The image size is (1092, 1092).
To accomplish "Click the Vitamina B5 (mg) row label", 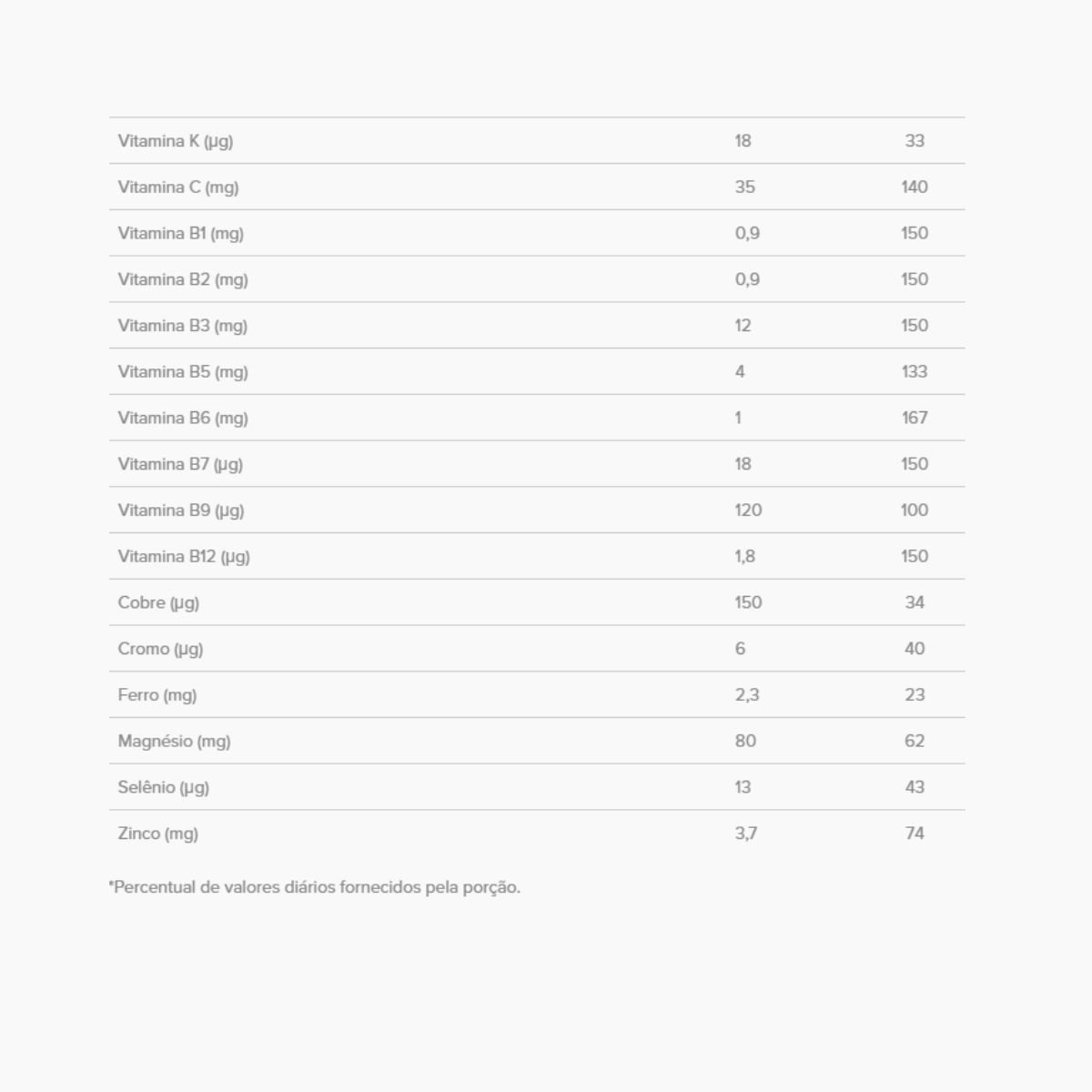I will tap(183, 372).
